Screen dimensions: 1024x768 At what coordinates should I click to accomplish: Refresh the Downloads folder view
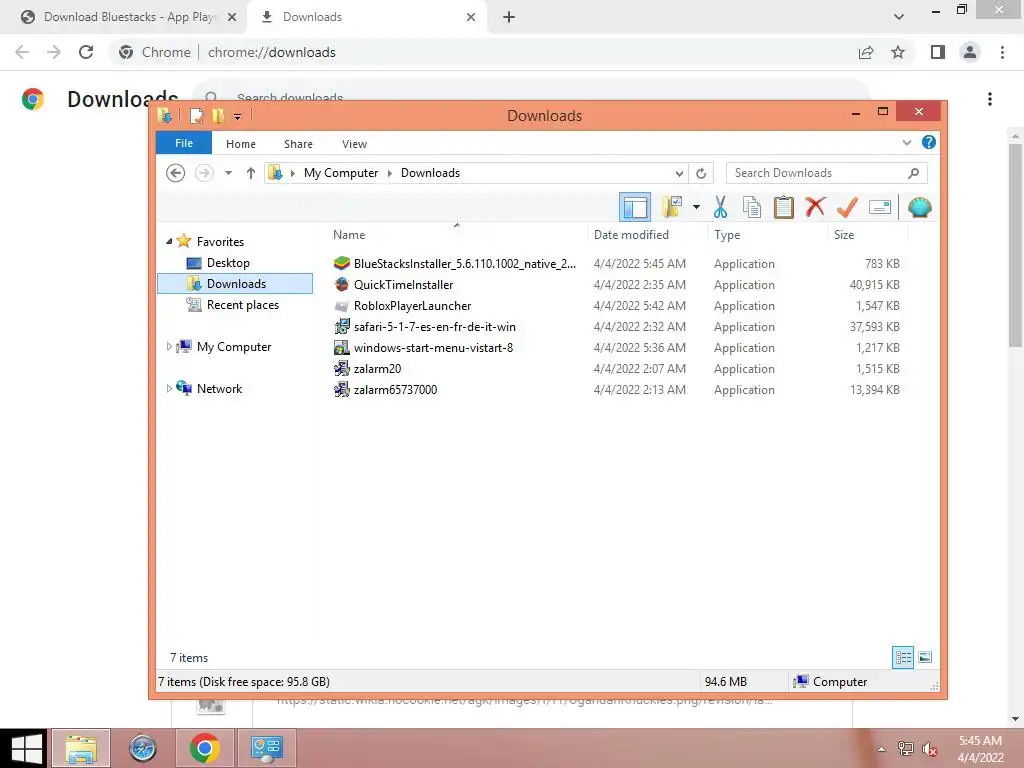[701, 173]
